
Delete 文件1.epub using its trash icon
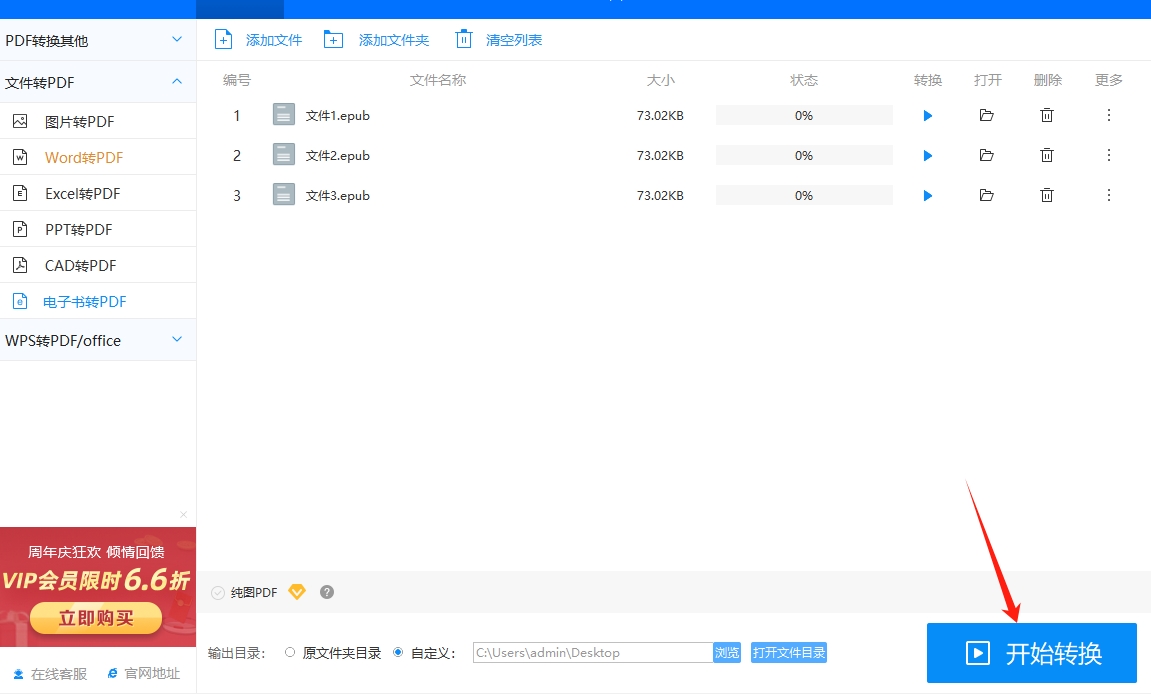pyautogui.click(x=1047, y=115)
